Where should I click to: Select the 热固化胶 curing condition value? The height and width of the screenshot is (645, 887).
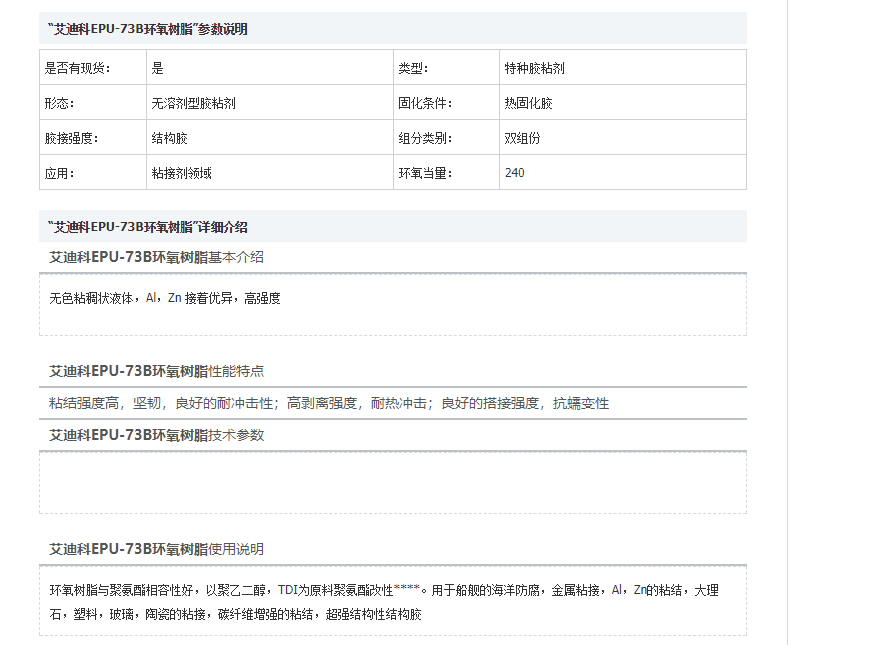coord(528,101)
